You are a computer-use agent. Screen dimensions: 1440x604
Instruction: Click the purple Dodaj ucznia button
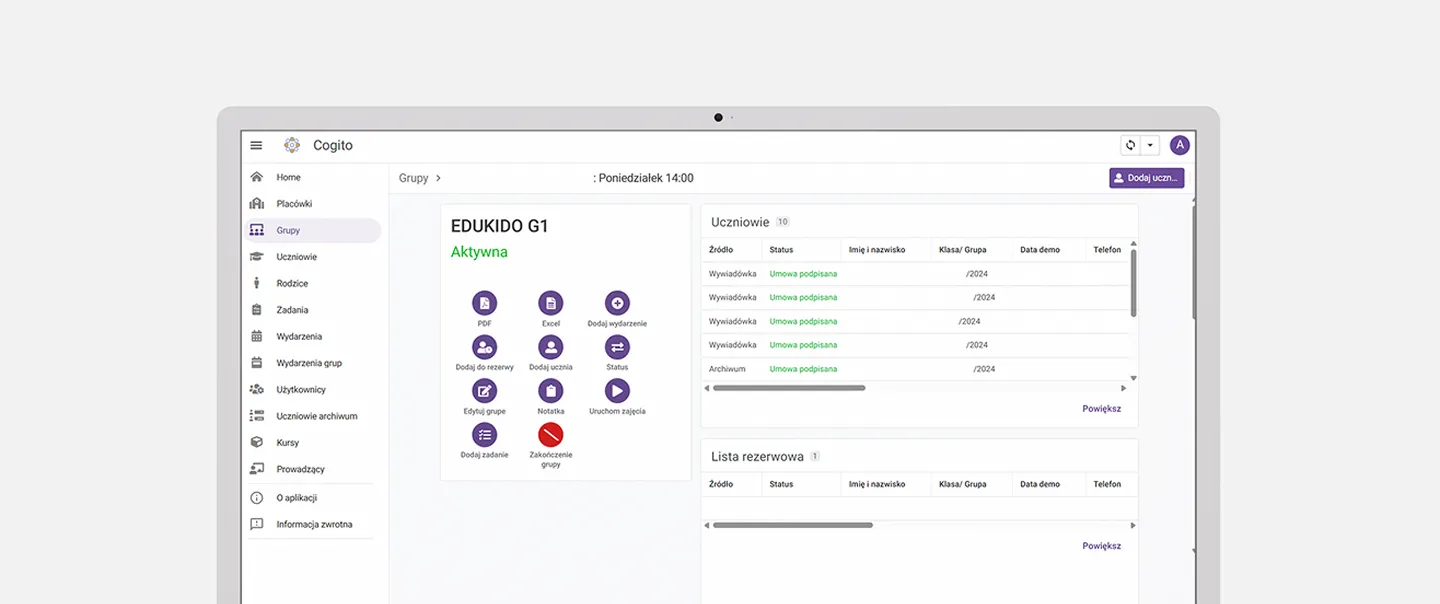tap(1147, 178)
